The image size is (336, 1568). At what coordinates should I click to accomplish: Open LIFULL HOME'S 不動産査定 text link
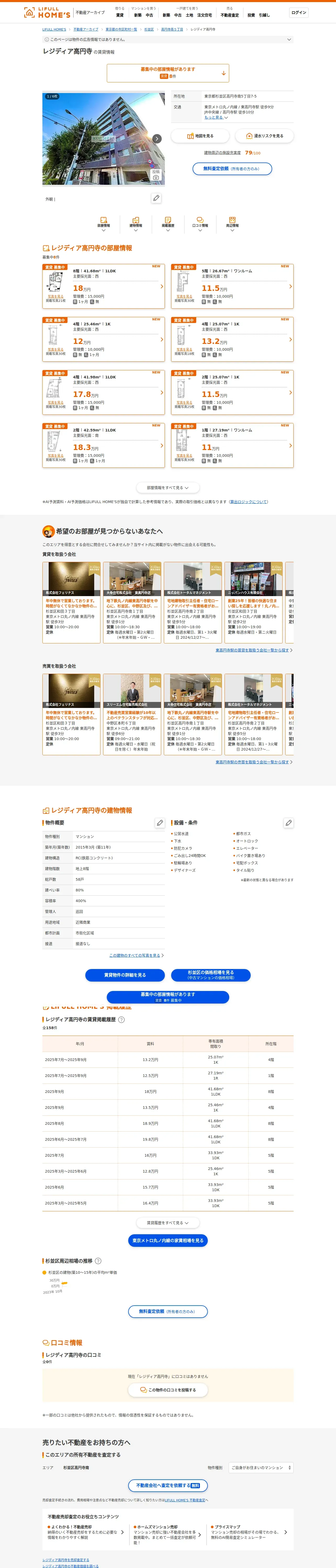185,1500
